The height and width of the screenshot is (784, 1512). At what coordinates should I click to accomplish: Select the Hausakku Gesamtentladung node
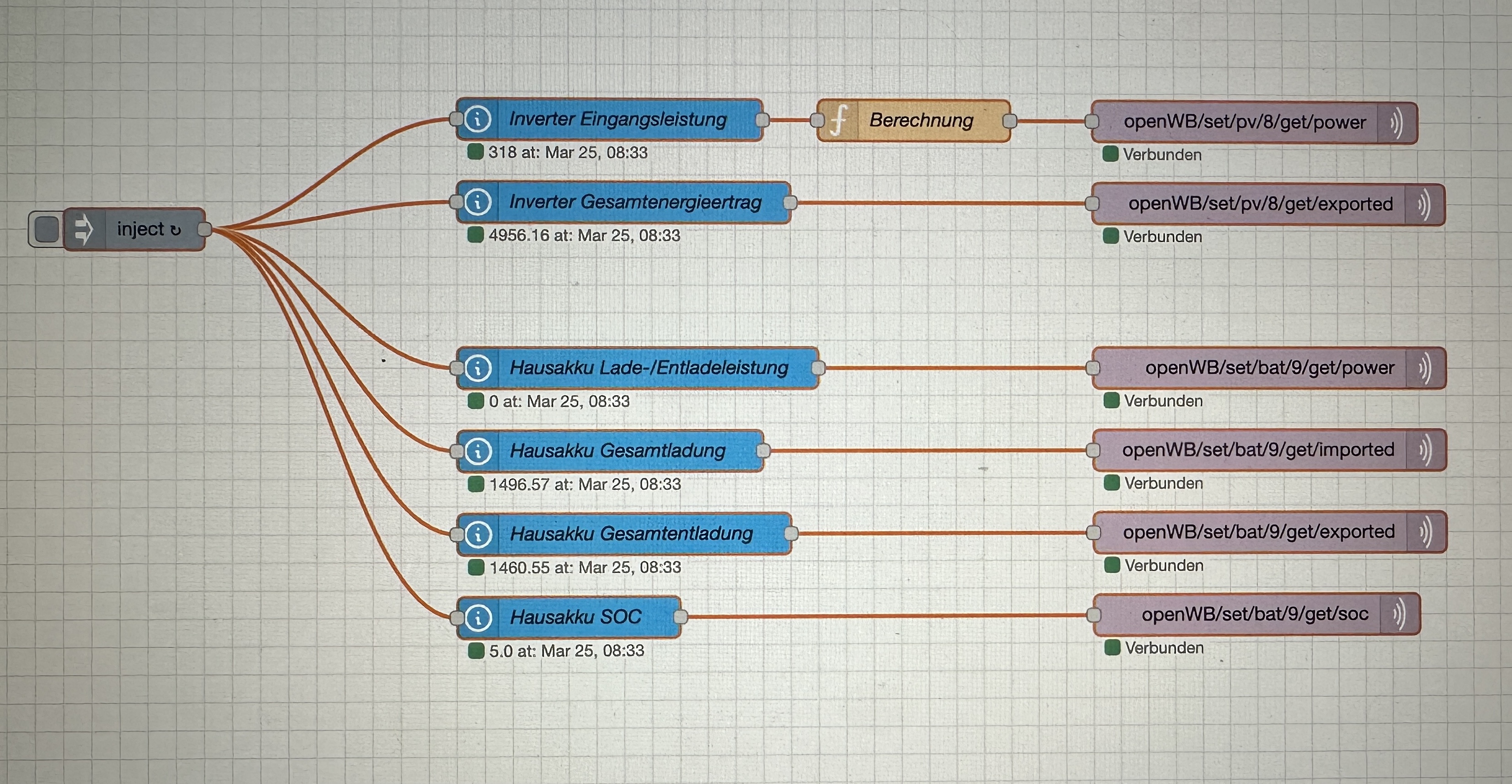[632, 534]
